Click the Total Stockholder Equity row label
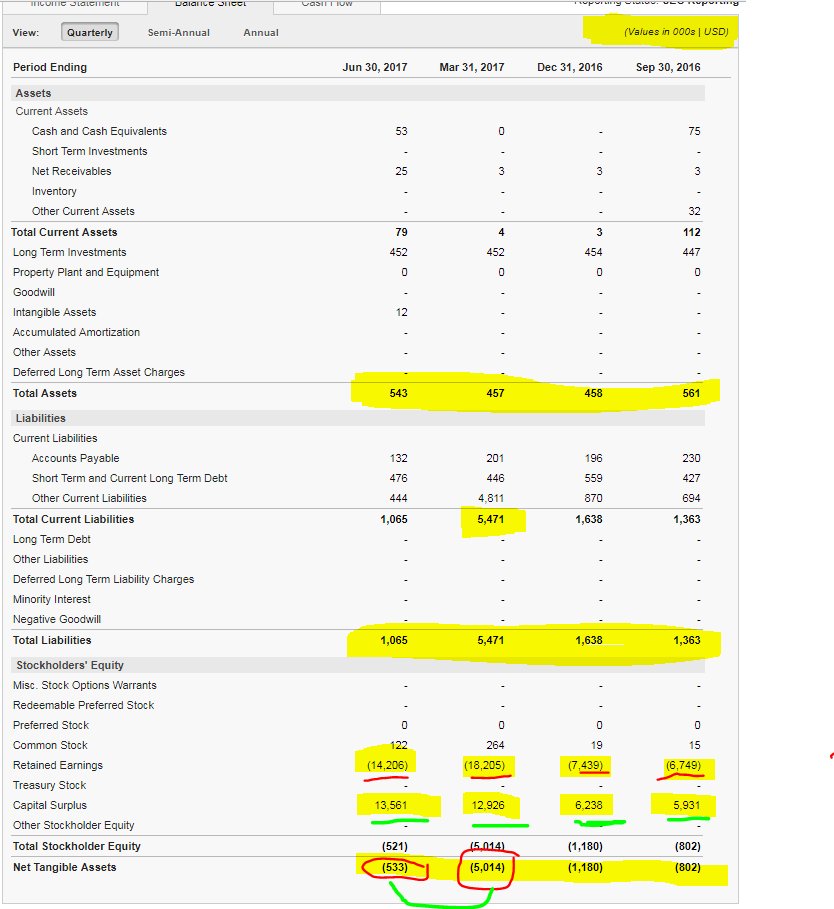 pyautogui.click(x=77, y=846)
